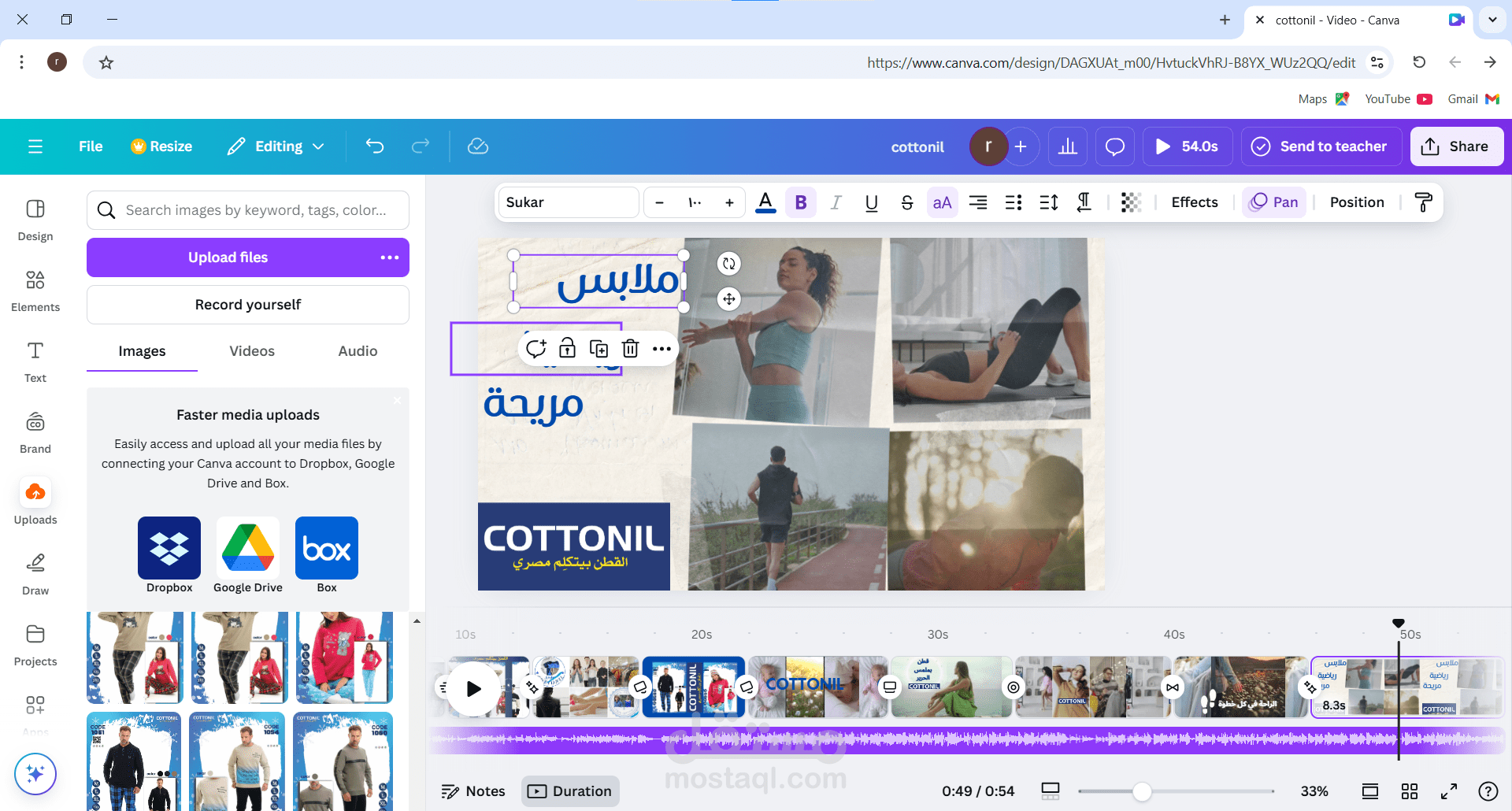Toggle italic formatting
Image resolution: width=1512 pixels, height=811 pixels.
(836, 202)
